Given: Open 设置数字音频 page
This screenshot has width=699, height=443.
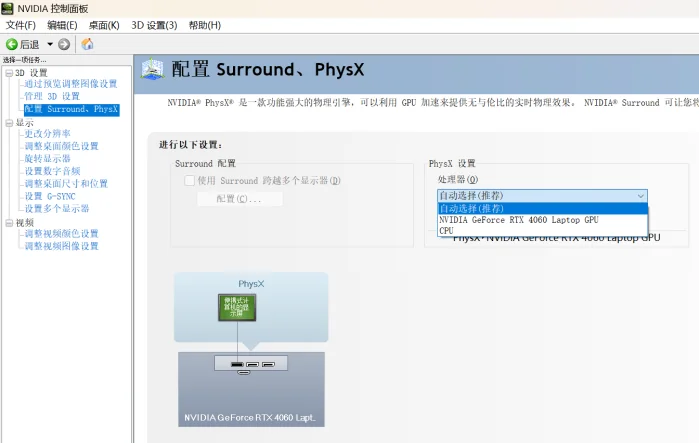Looking at the screenshot, I should (x=53, y=171).
